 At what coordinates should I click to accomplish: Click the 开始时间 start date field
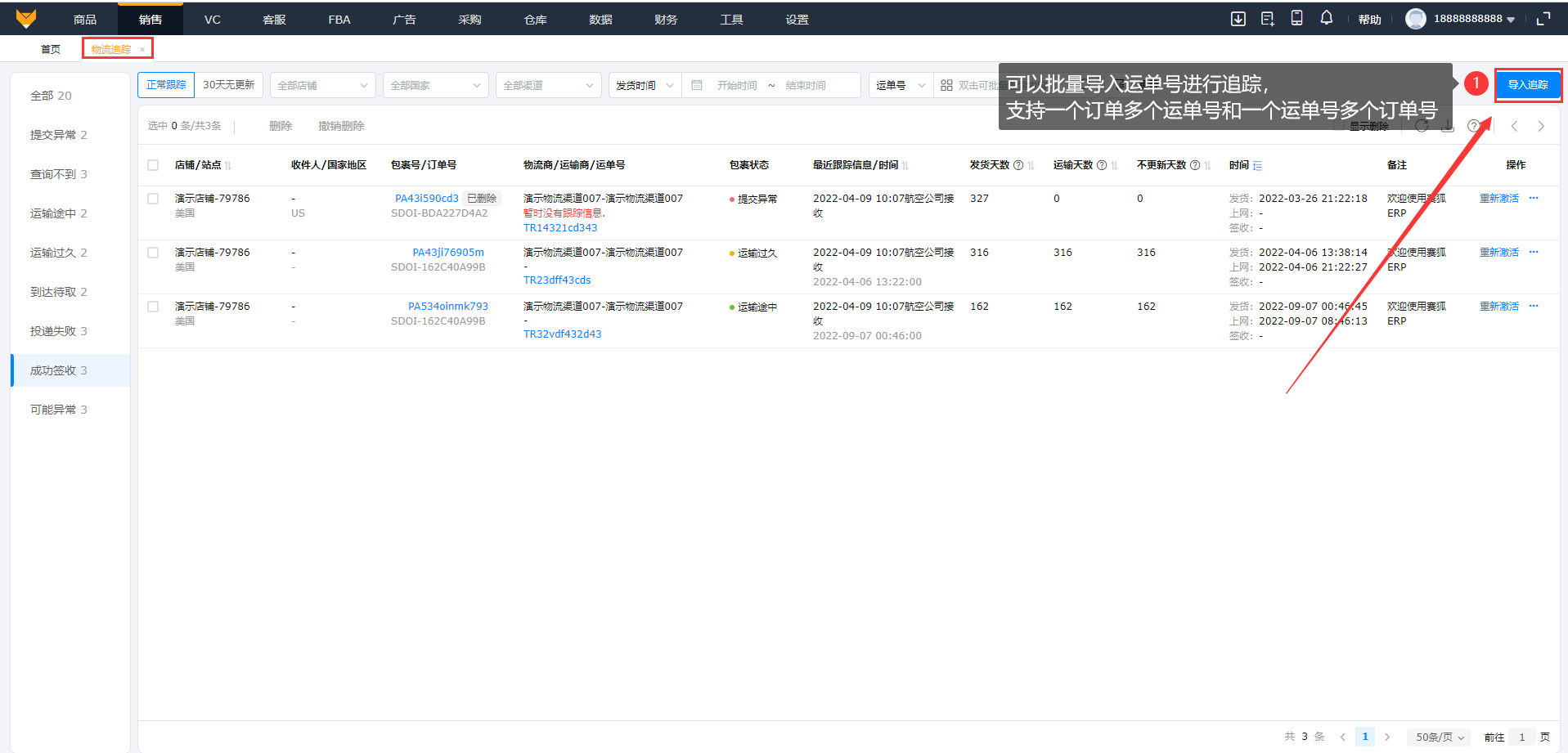pos(736,85)
